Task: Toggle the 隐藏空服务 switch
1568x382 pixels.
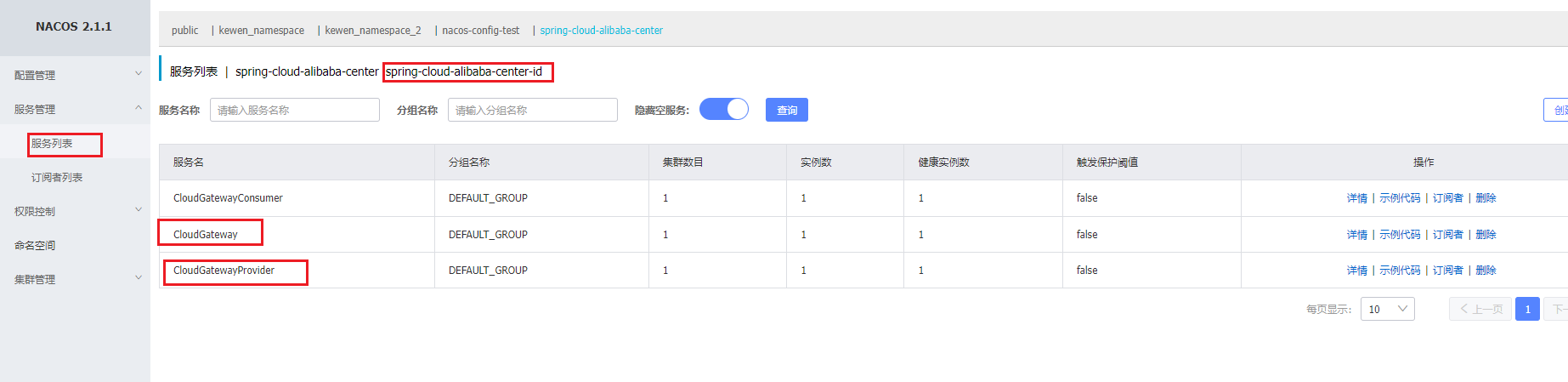Action: (x=724, y=109)
